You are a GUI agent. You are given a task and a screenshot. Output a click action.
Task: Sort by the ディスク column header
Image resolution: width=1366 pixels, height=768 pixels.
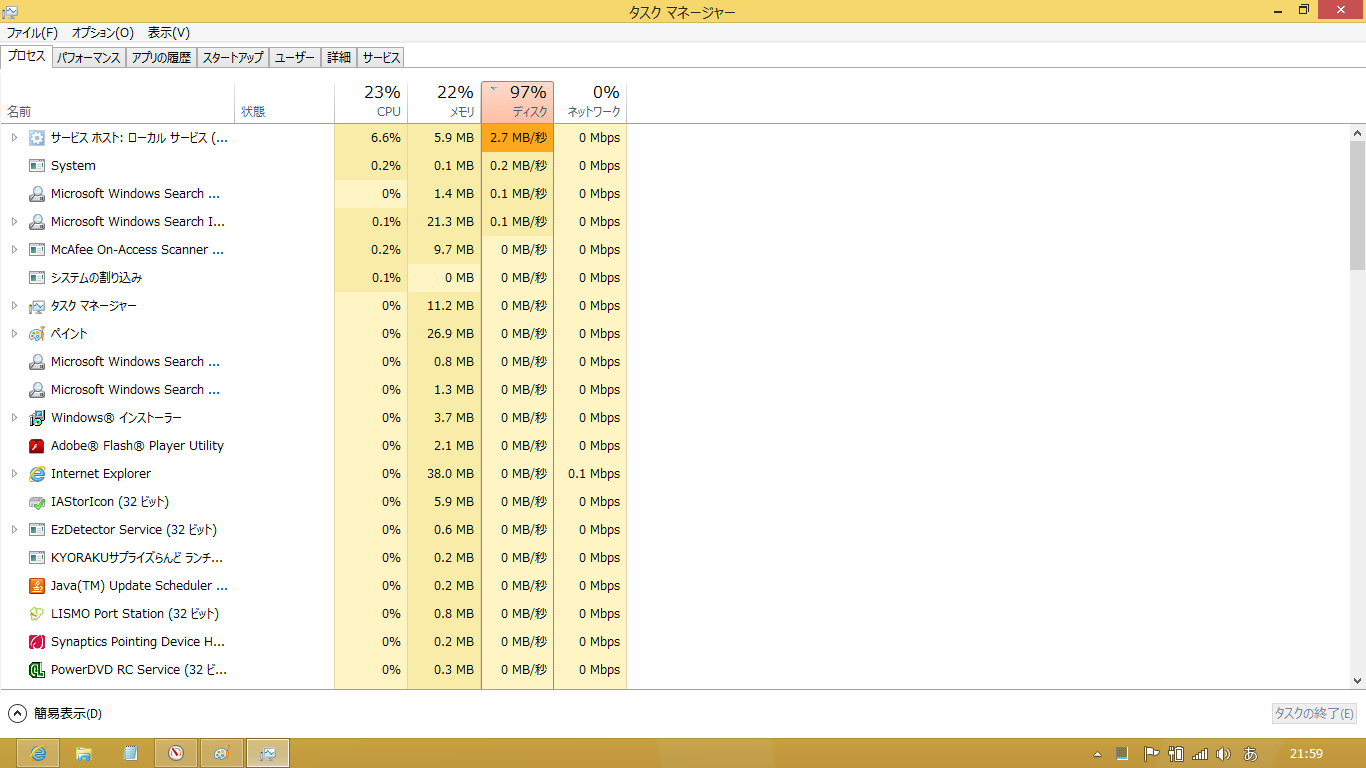(517, 102)
